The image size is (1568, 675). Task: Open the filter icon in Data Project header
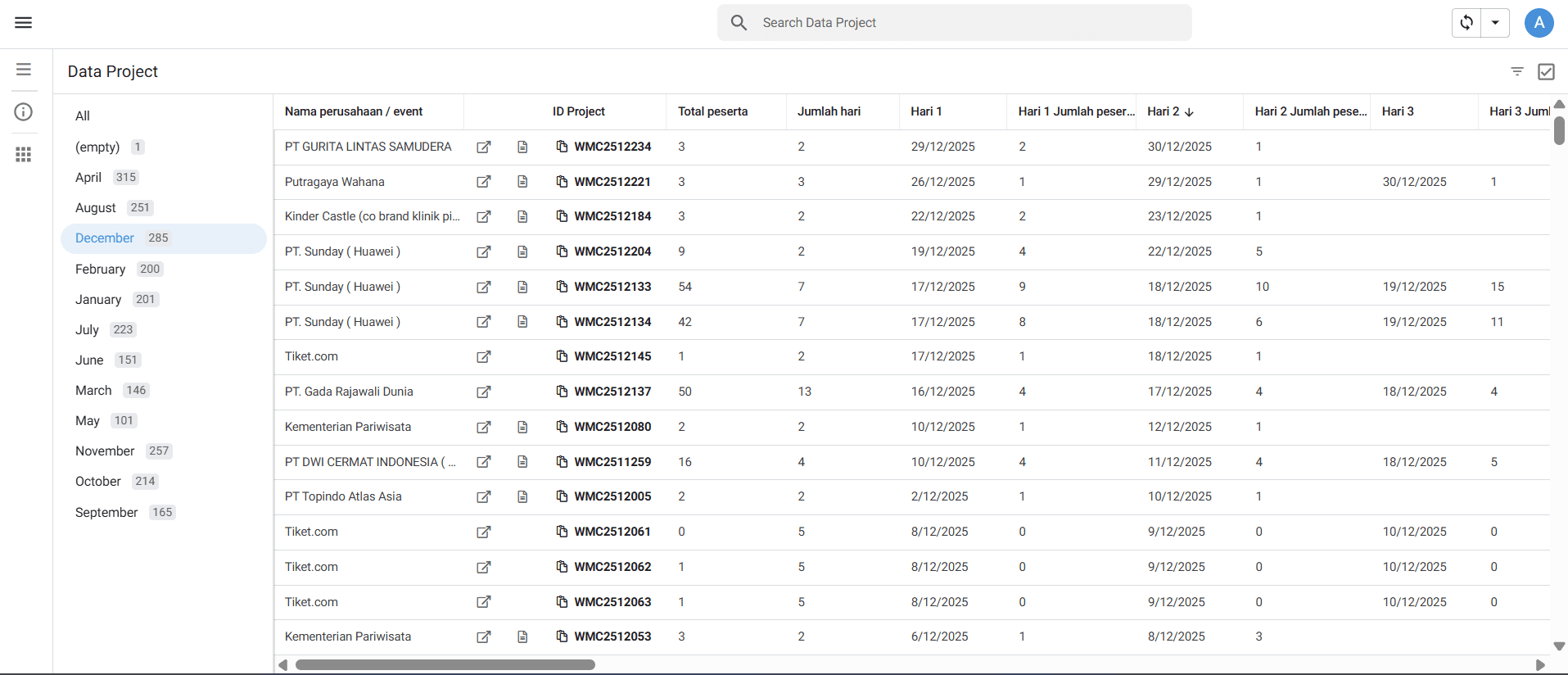click(x=1517, y=71)
